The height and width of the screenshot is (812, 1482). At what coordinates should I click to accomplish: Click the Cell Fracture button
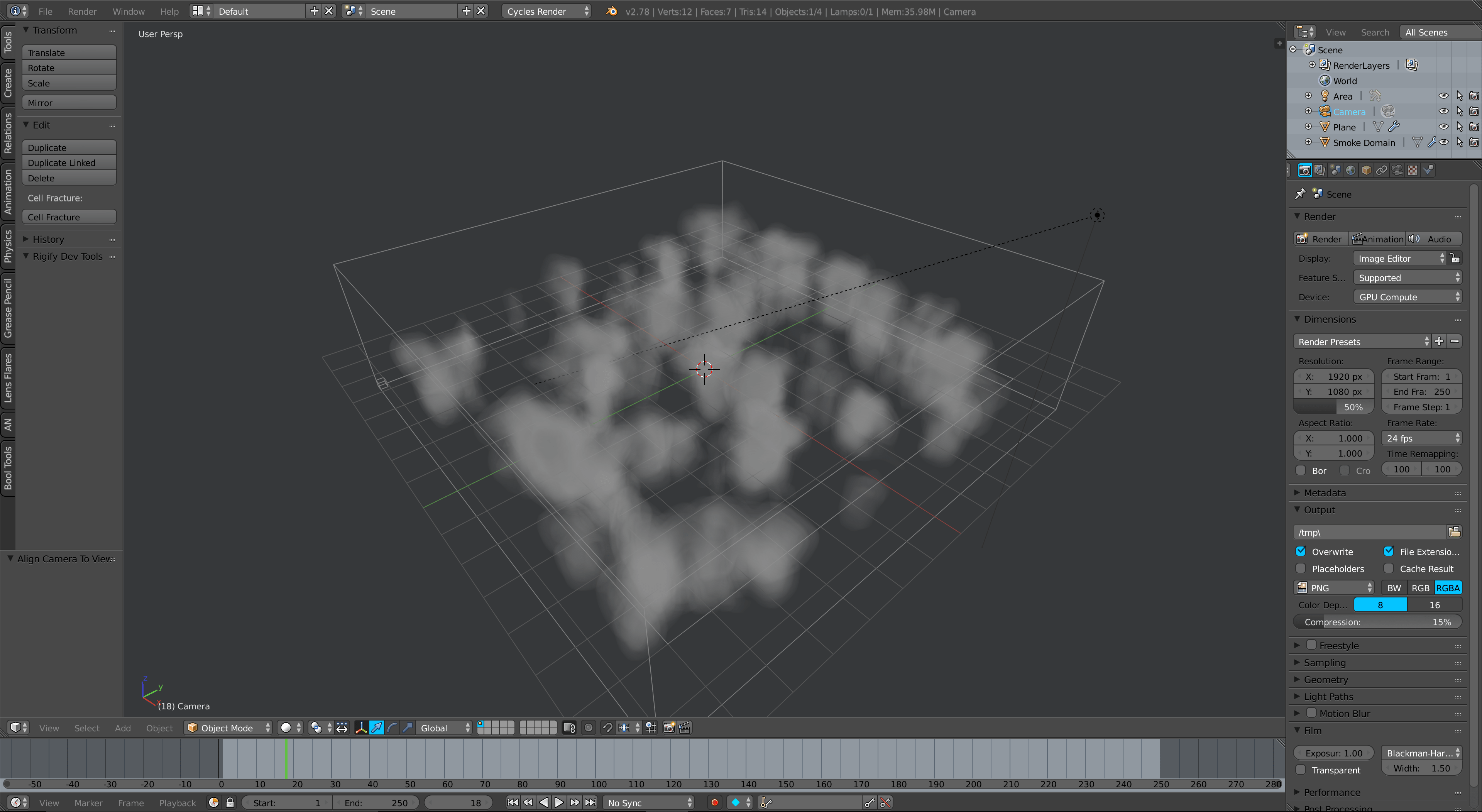click(x=69, y=217)
